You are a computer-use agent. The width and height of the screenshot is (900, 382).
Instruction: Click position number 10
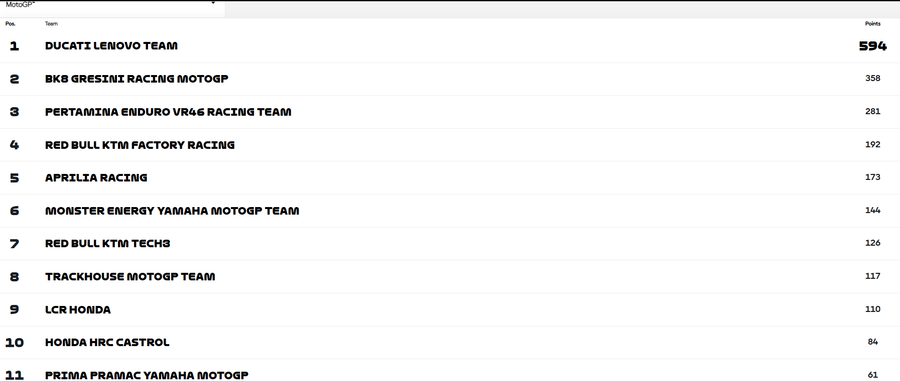[x=14, y=342]
